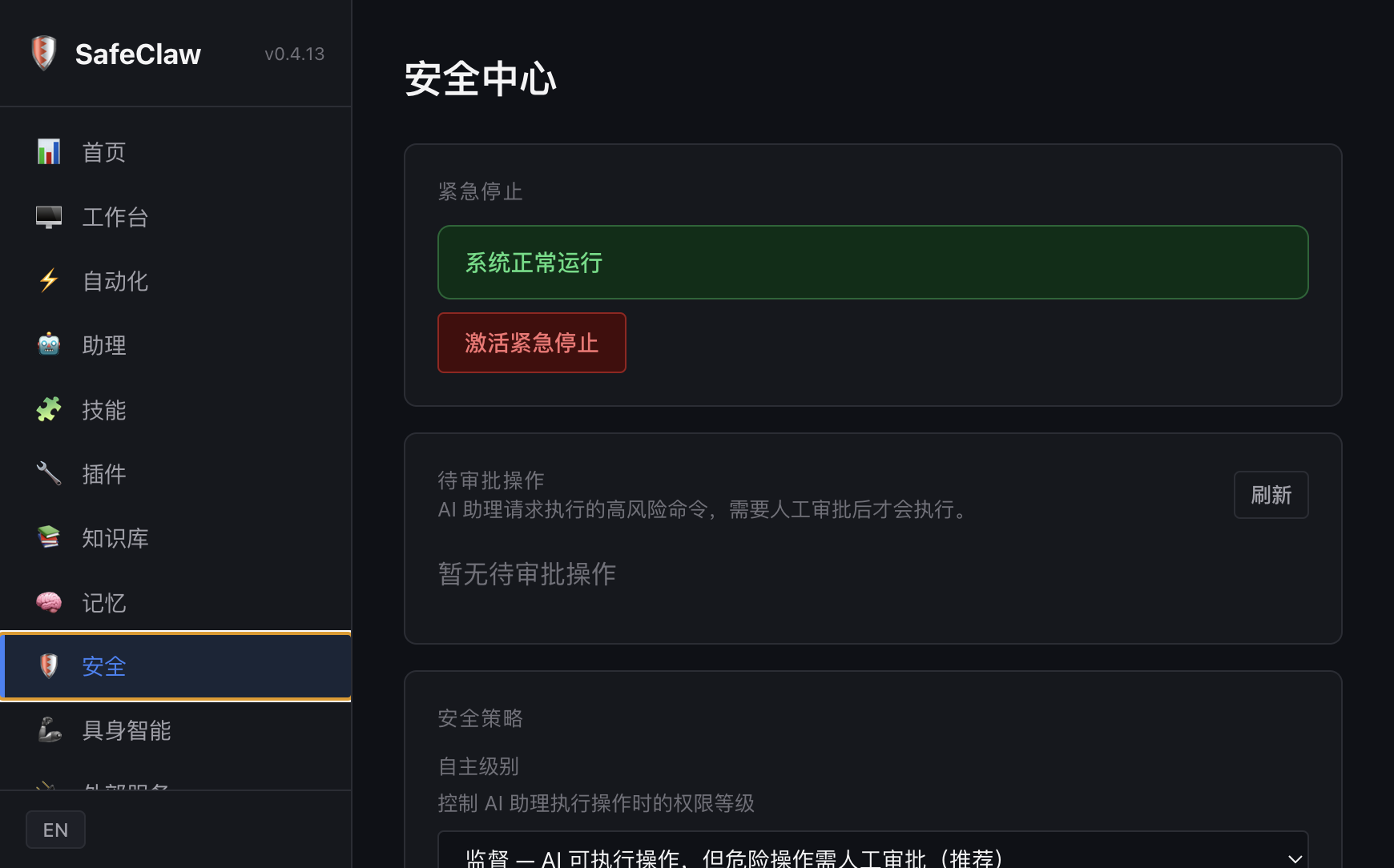This screenshot has width=1394, height=868.
Task: Click the robotic arm 具身智能 icon
Action: pos(49,730)
